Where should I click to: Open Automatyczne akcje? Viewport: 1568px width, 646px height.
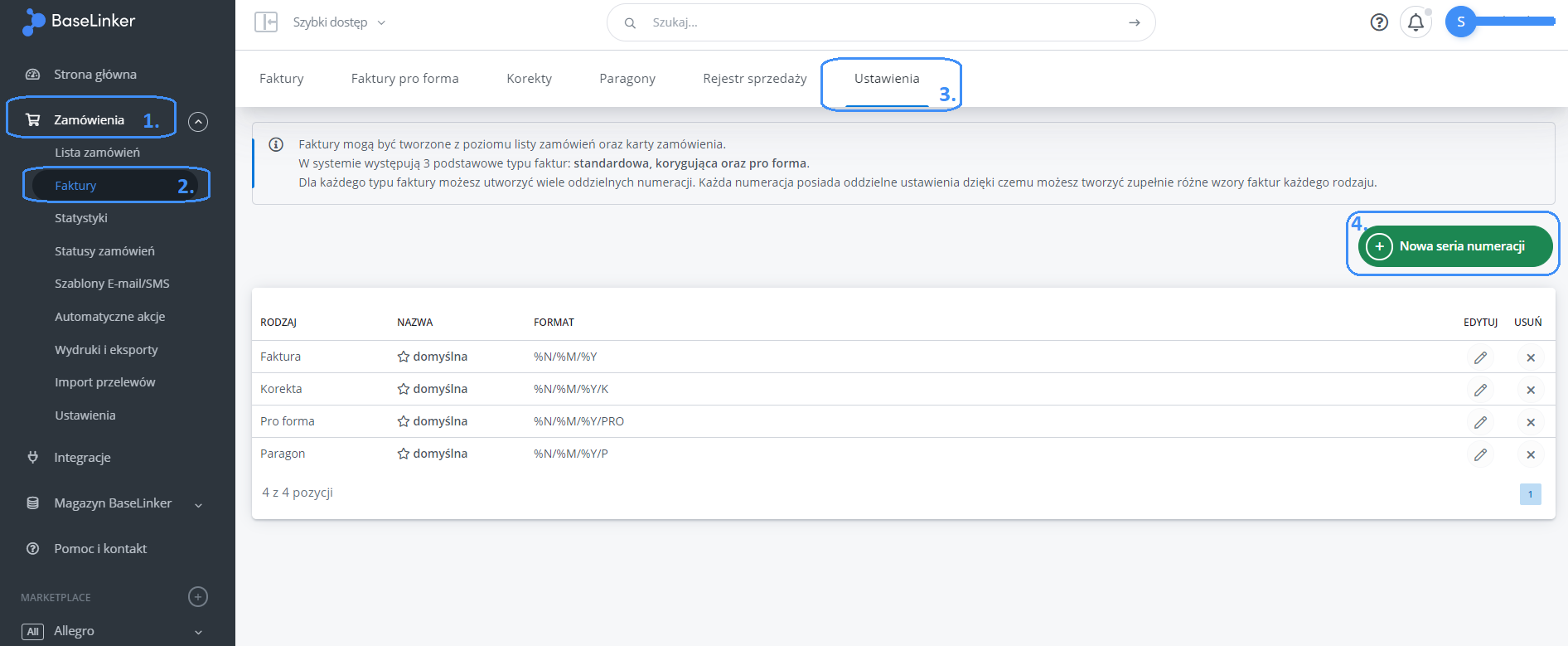(x=109, y=317)
